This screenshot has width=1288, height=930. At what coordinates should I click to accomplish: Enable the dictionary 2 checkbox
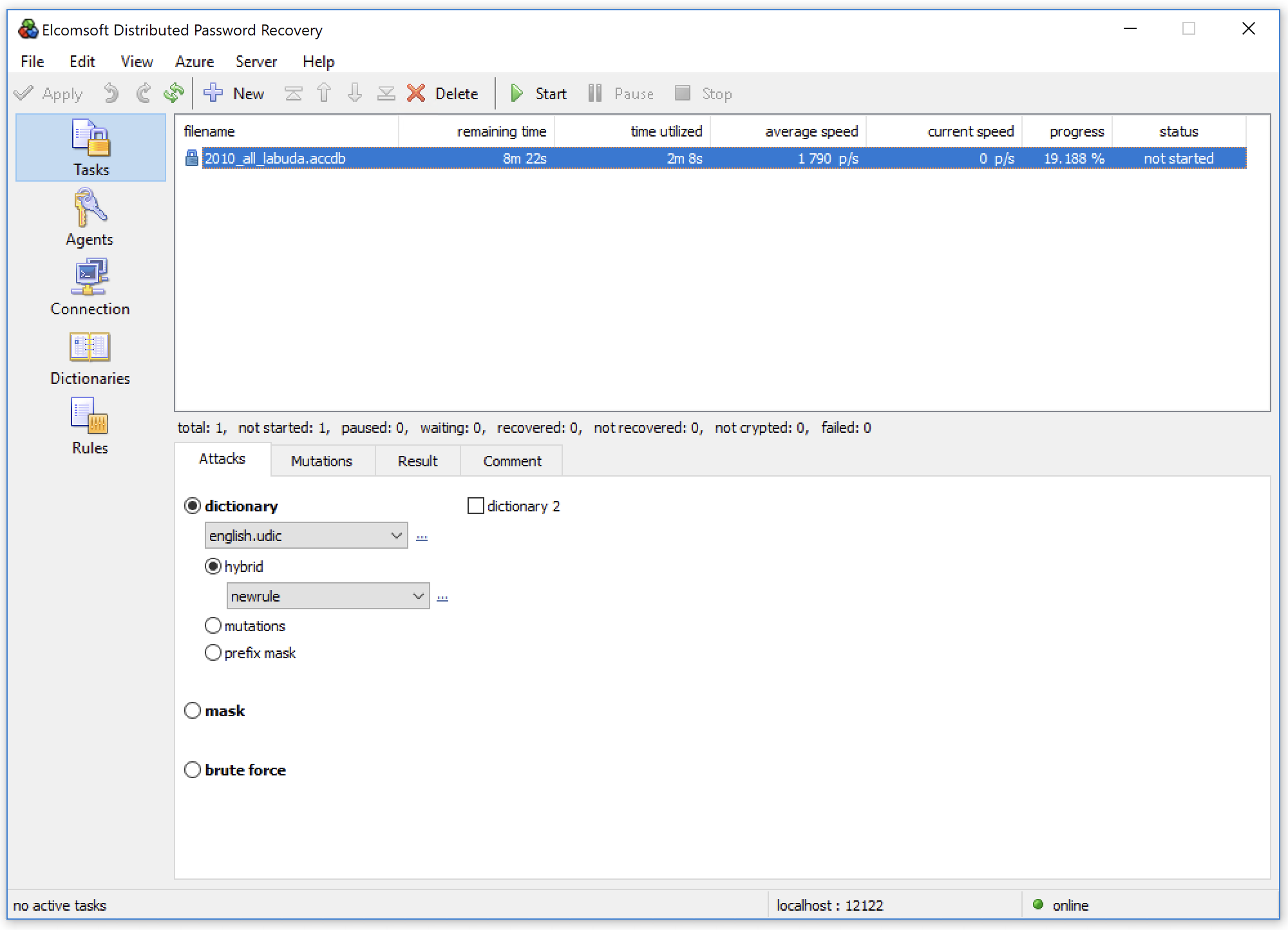(x=475, y=505)
